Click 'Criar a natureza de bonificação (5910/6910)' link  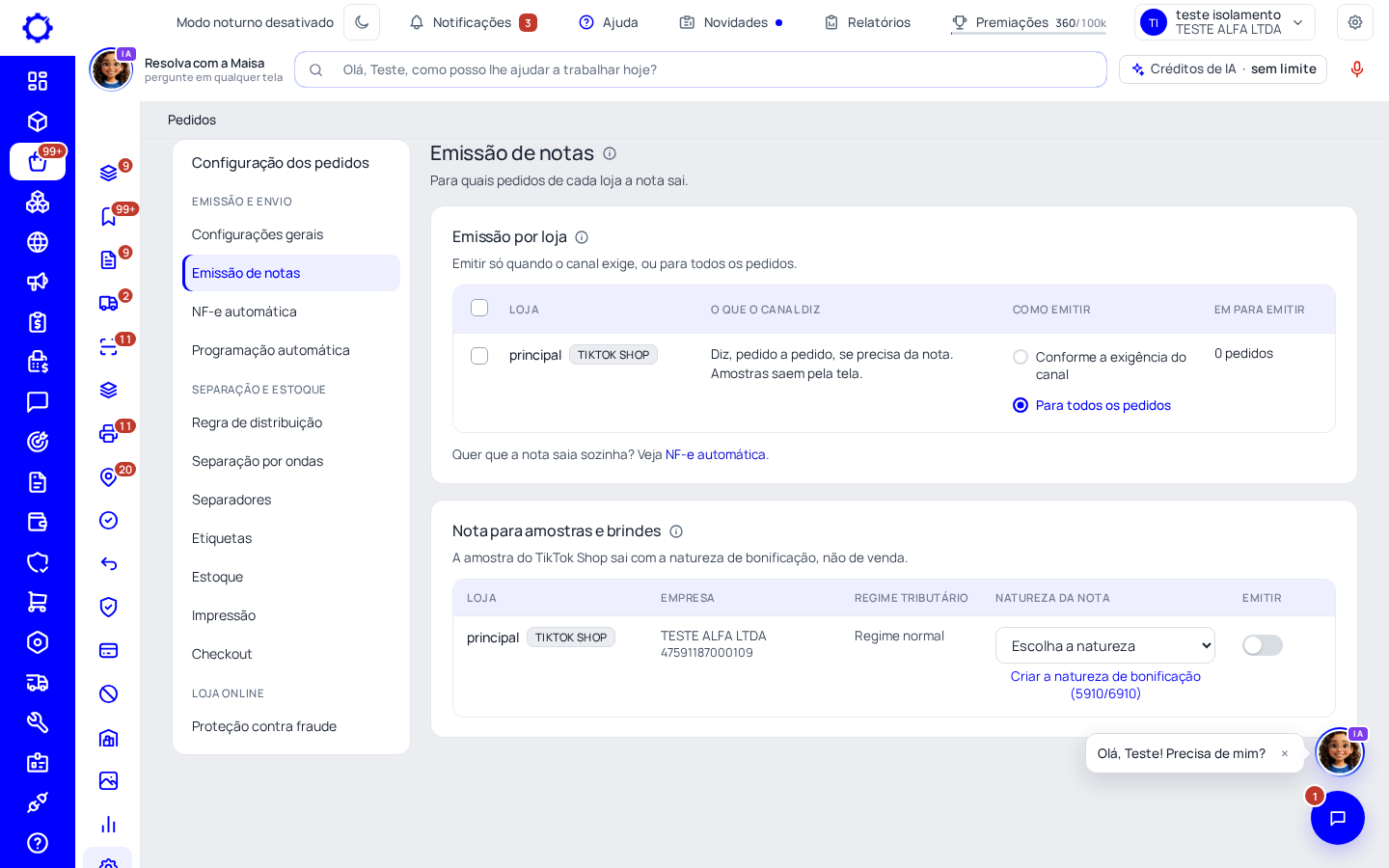1105,685
